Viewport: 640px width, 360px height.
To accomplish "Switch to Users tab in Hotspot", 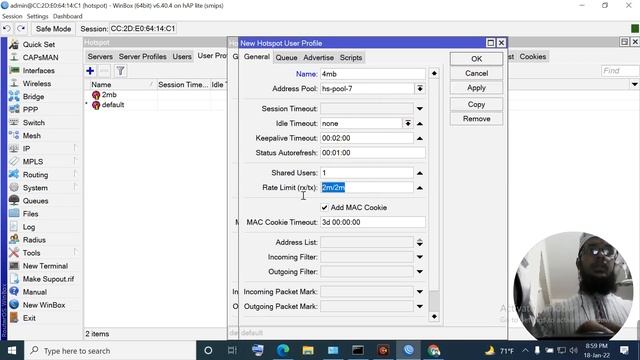I will point(182,57).
